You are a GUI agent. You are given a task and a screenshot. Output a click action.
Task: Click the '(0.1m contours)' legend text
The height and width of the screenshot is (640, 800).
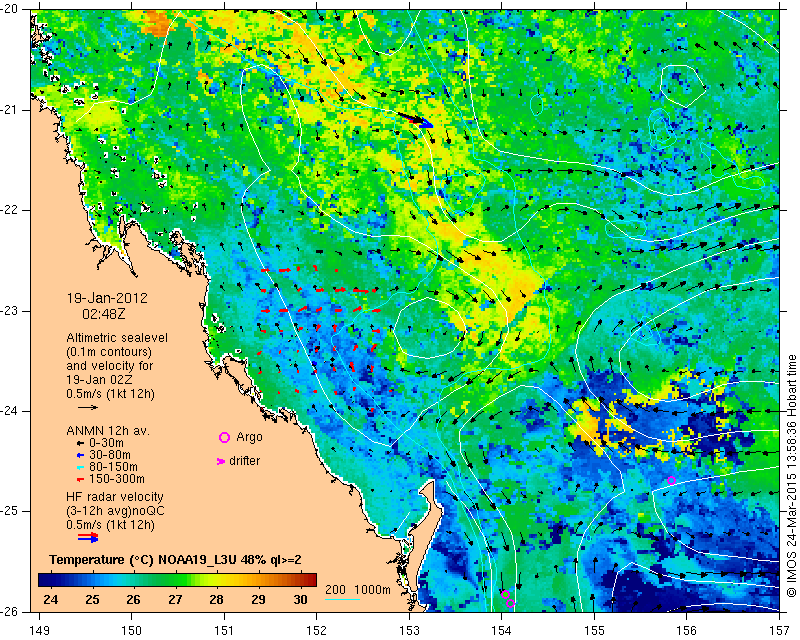(x=109, y=352)
